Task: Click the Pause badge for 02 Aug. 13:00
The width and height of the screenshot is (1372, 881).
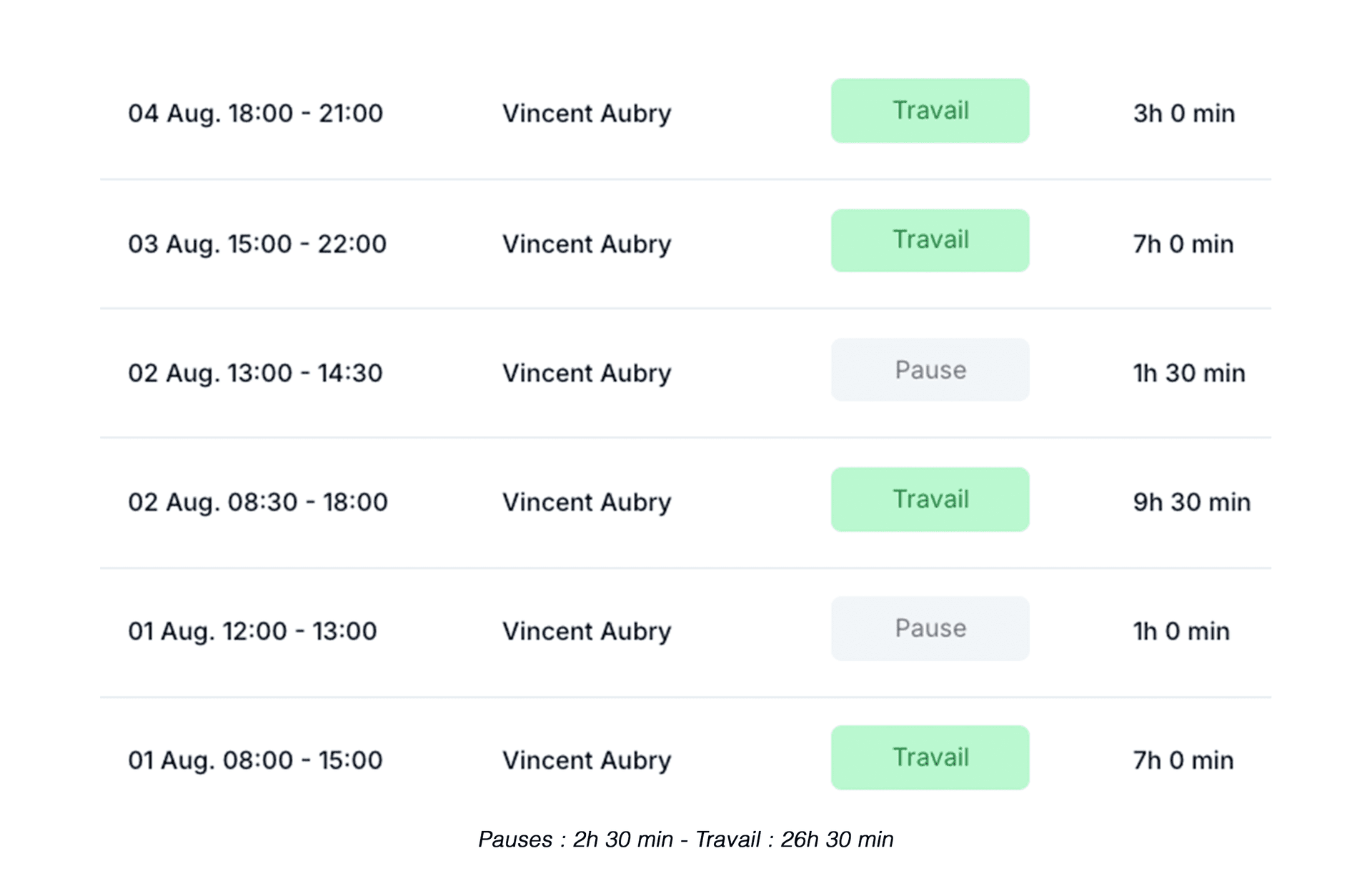Action: coord(930,370)
